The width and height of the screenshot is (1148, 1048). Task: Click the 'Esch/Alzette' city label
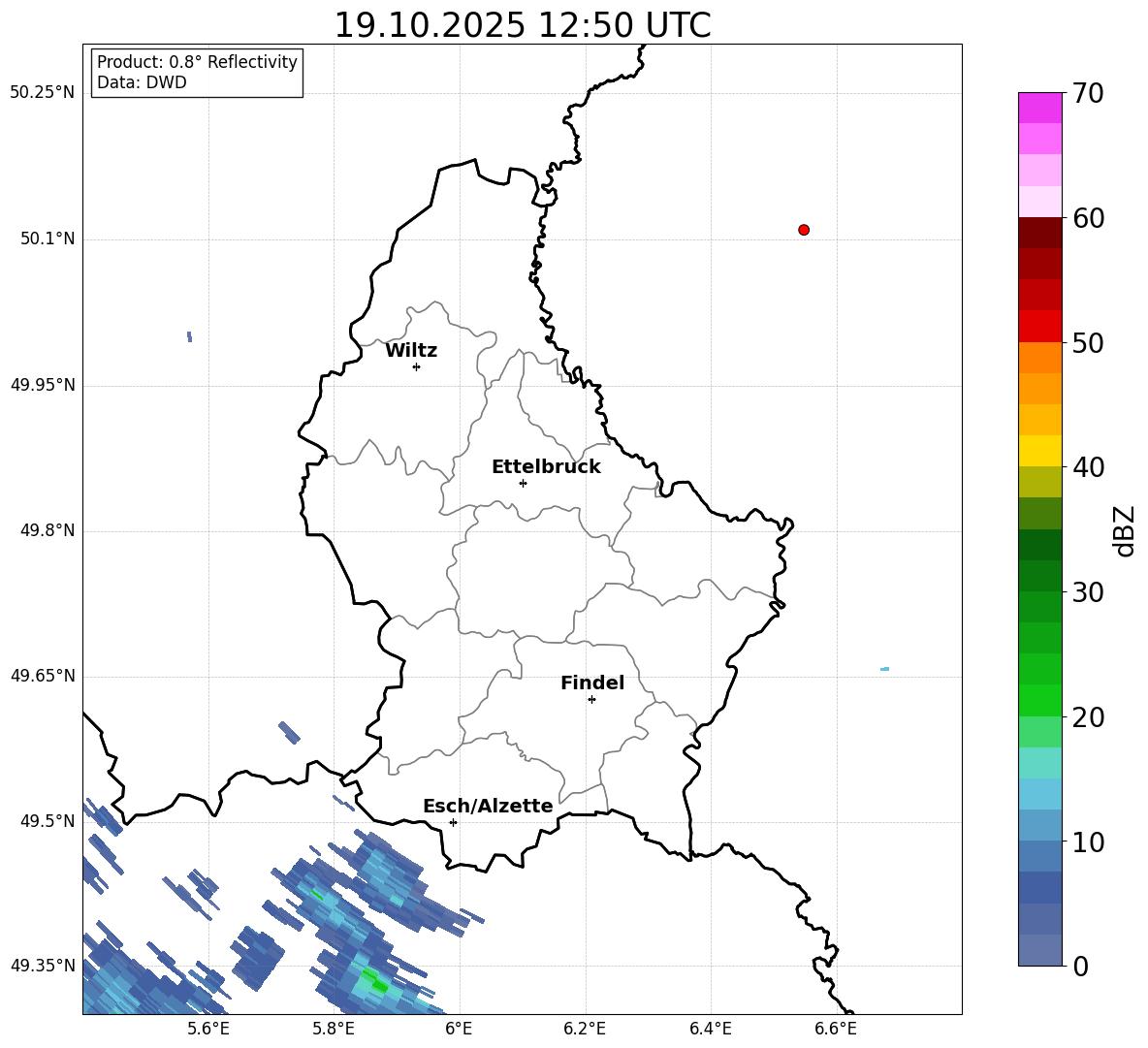coord(488,806)
